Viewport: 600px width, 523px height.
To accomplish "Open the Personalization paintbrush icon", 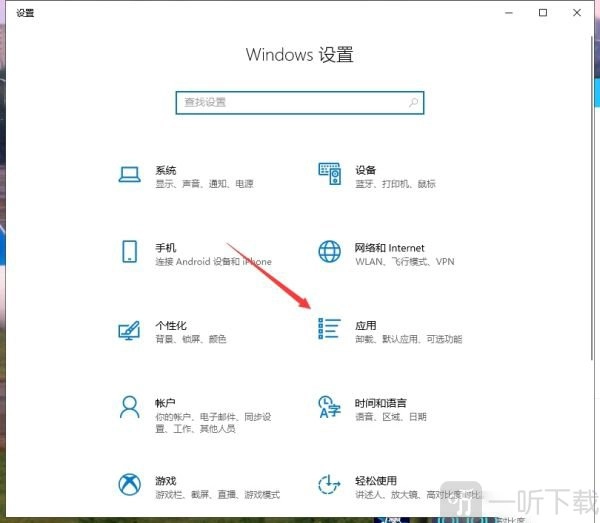I will (x=129, y=330).
